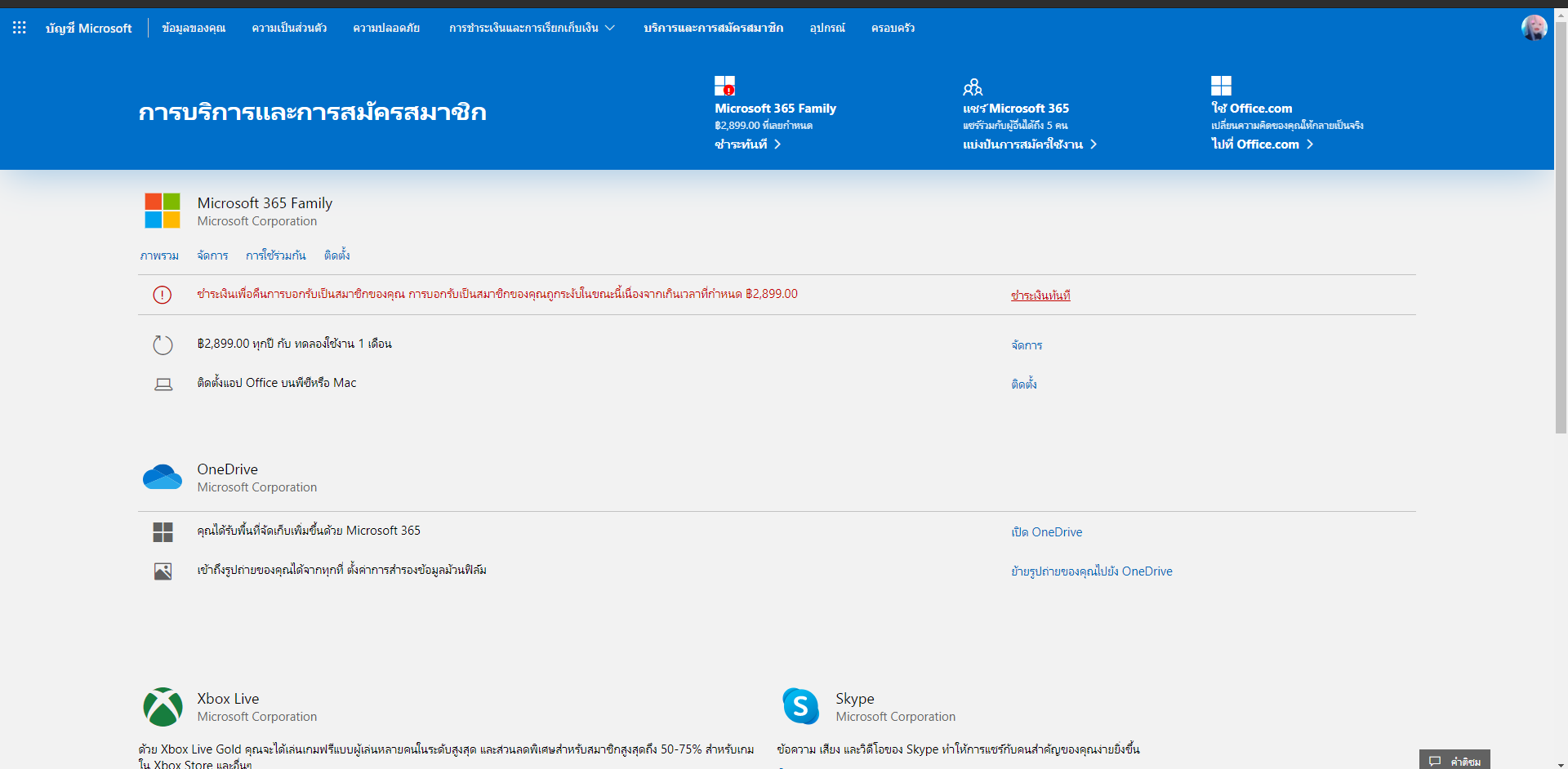
Task: Click ย้ายรูปถ่ายของคุณไปยัง OneDrive link
Action: point(1092,571)
